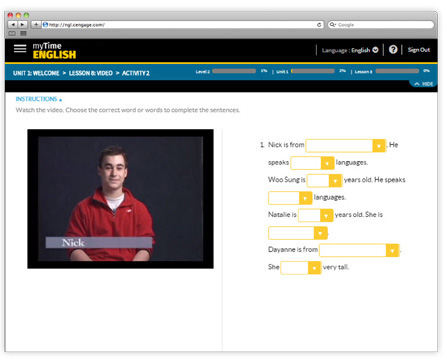This screenshot has width=447, height=360.
Task: Open dropdown after 'Dayanne is from'
Action: 359,250
